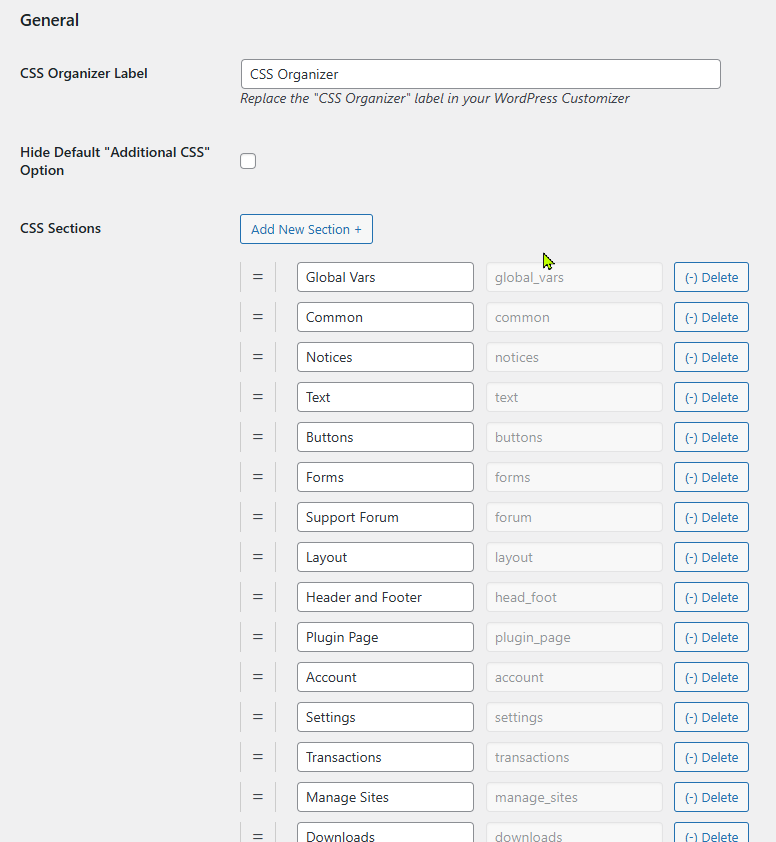
Task: Delete the Transactions section
Action: [711, 757]
